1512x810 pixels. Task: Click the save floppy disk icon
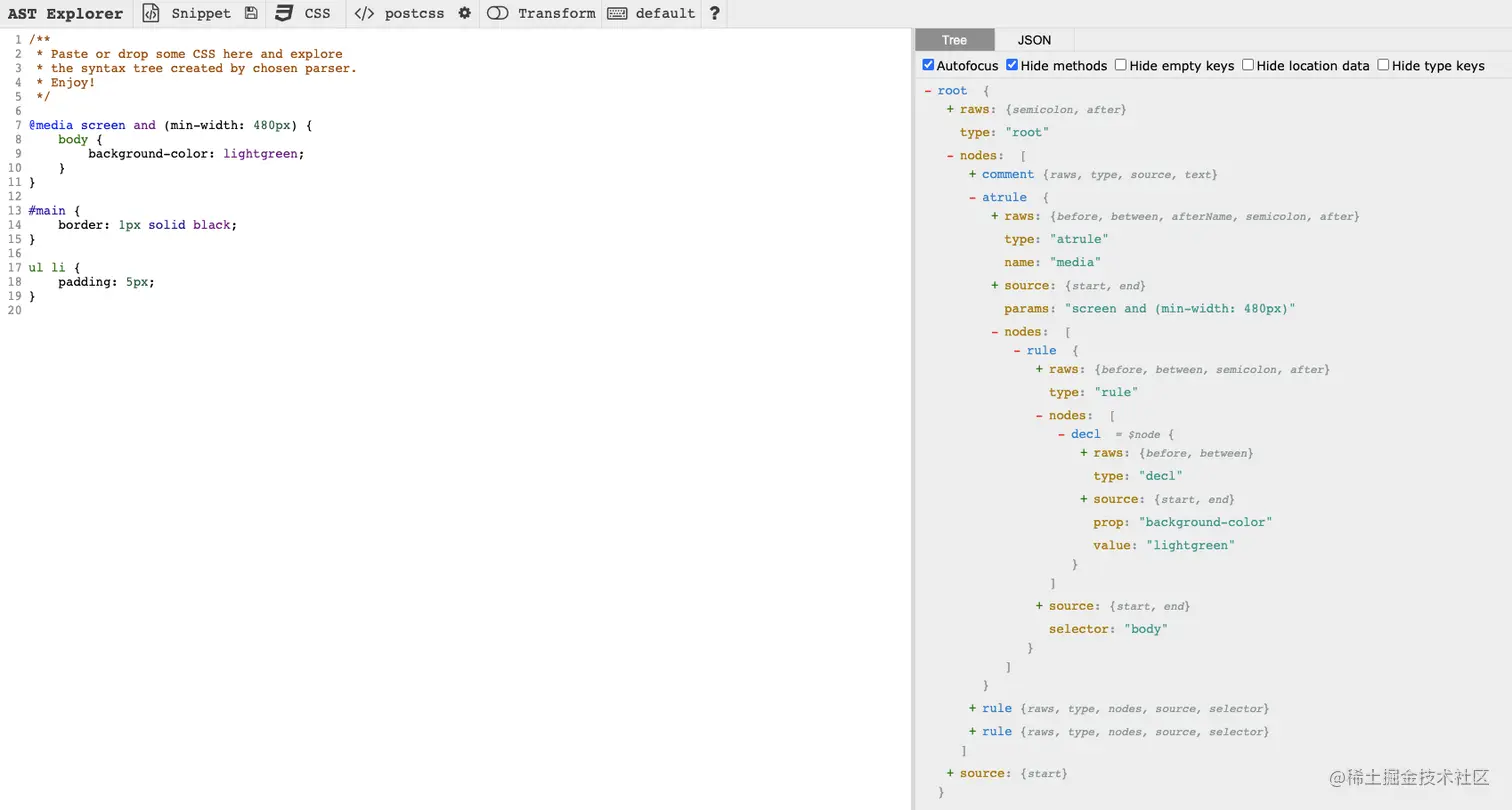tap(251, 13)
